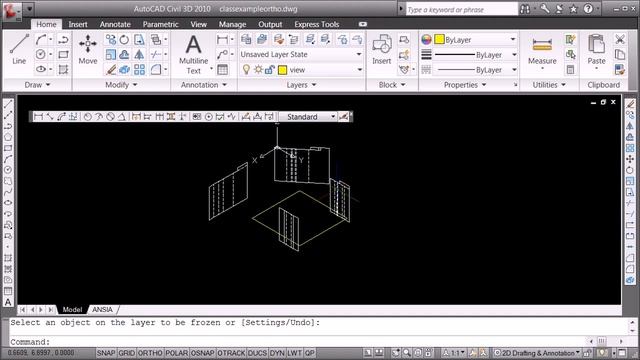Toggle GRID display in status bar
The height and width of the screenshot is (360, 640).
[x=127, y=353]
